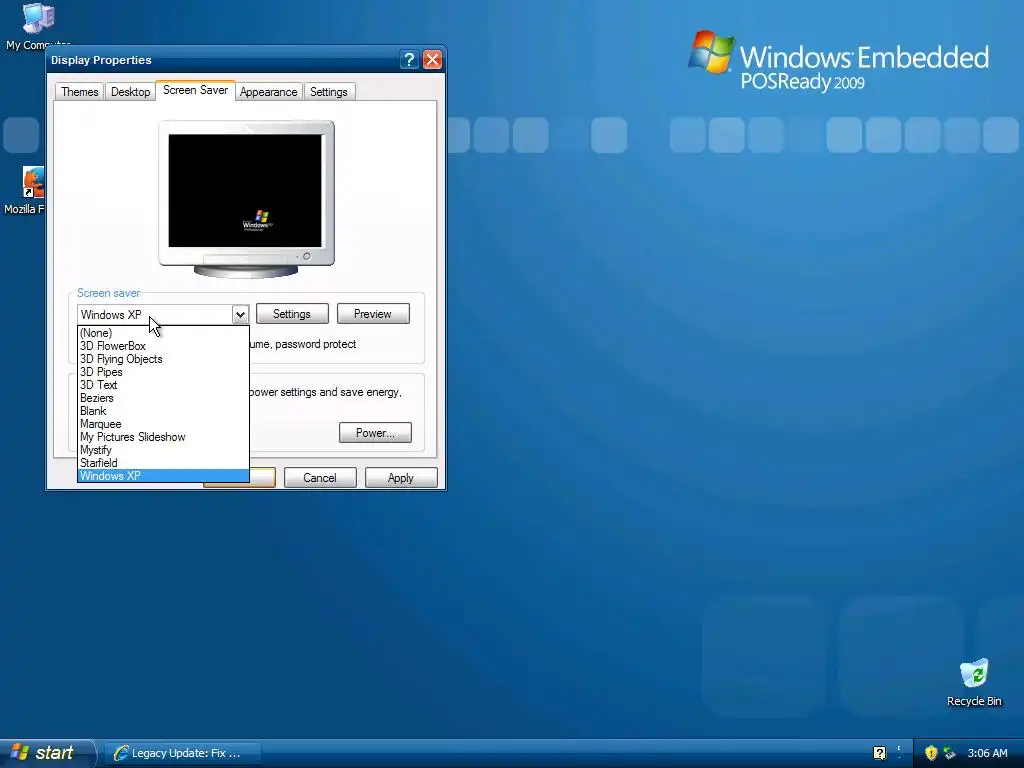Click the help question mark tray icon
The height and width of the screenshot is (768, 1024).
tap(880, 752)
